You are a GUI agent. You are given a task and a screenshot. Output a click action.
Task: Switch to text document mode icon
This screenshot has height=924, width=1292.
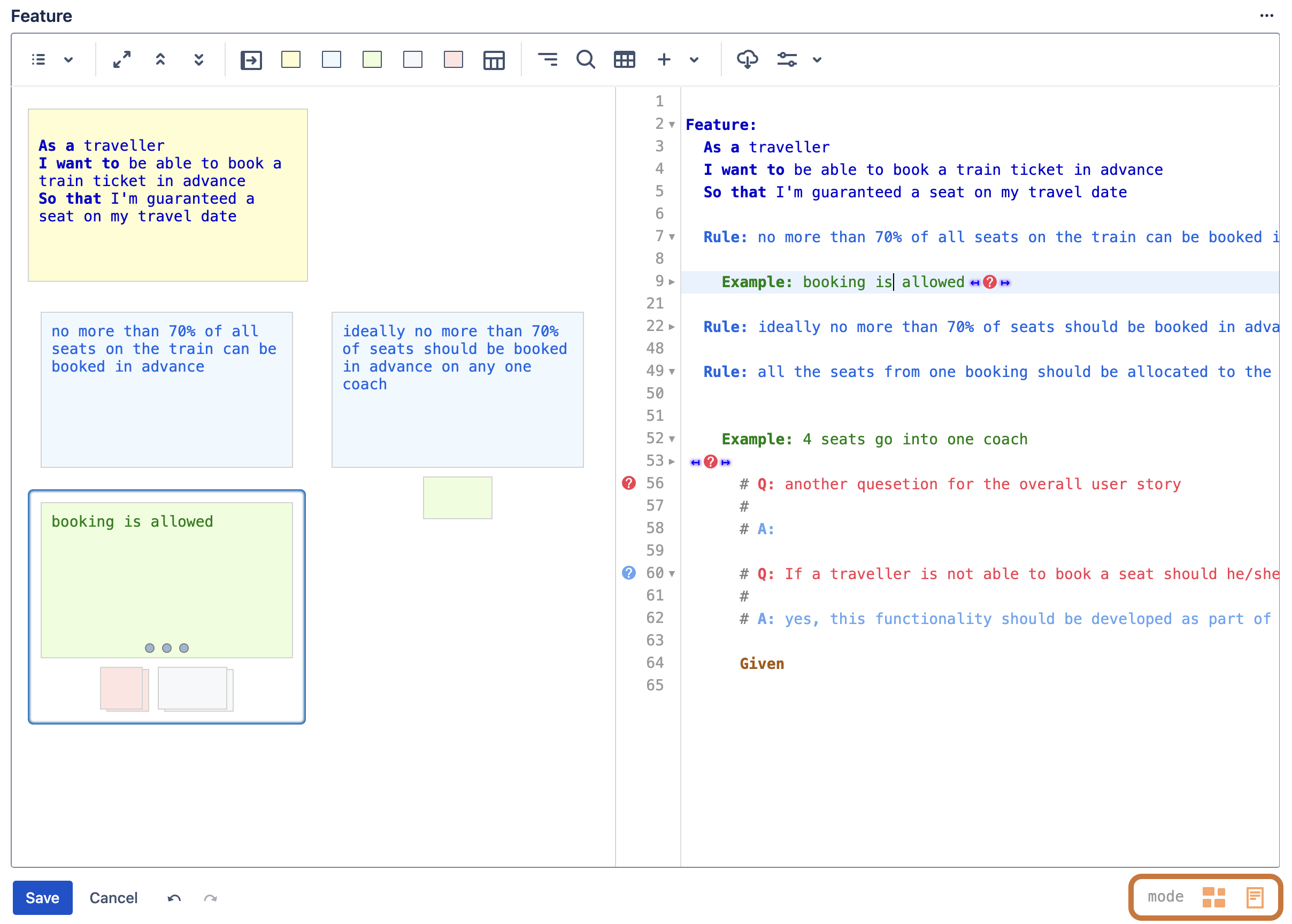pos(1255,897)
